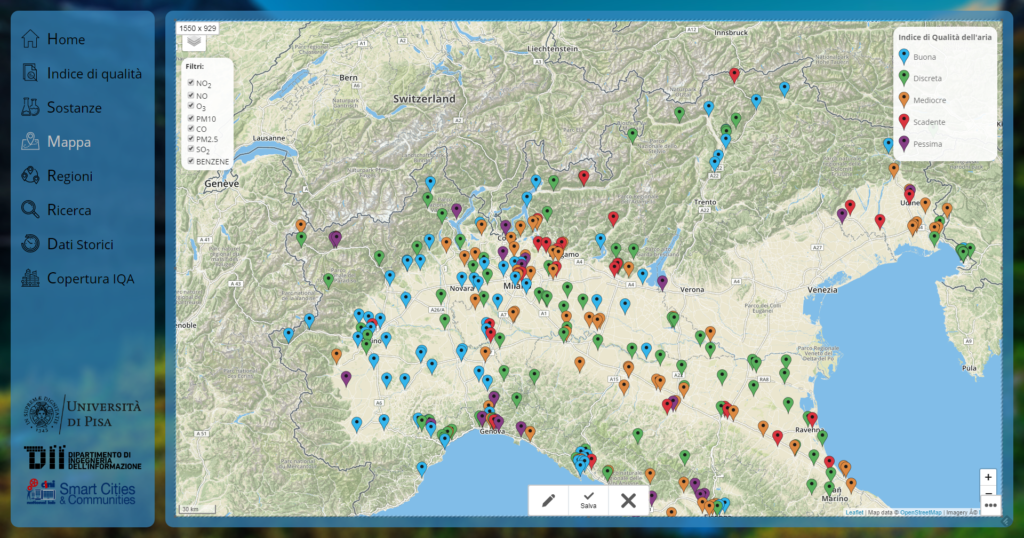Zoom in using the plus button

[988, 477]
